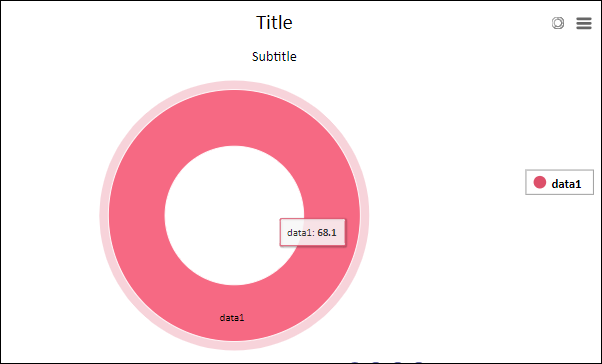This screenshot has height=364, width=602.
Task: Click the data1 label inside the donut slice
Action: (x=232, y=318)
